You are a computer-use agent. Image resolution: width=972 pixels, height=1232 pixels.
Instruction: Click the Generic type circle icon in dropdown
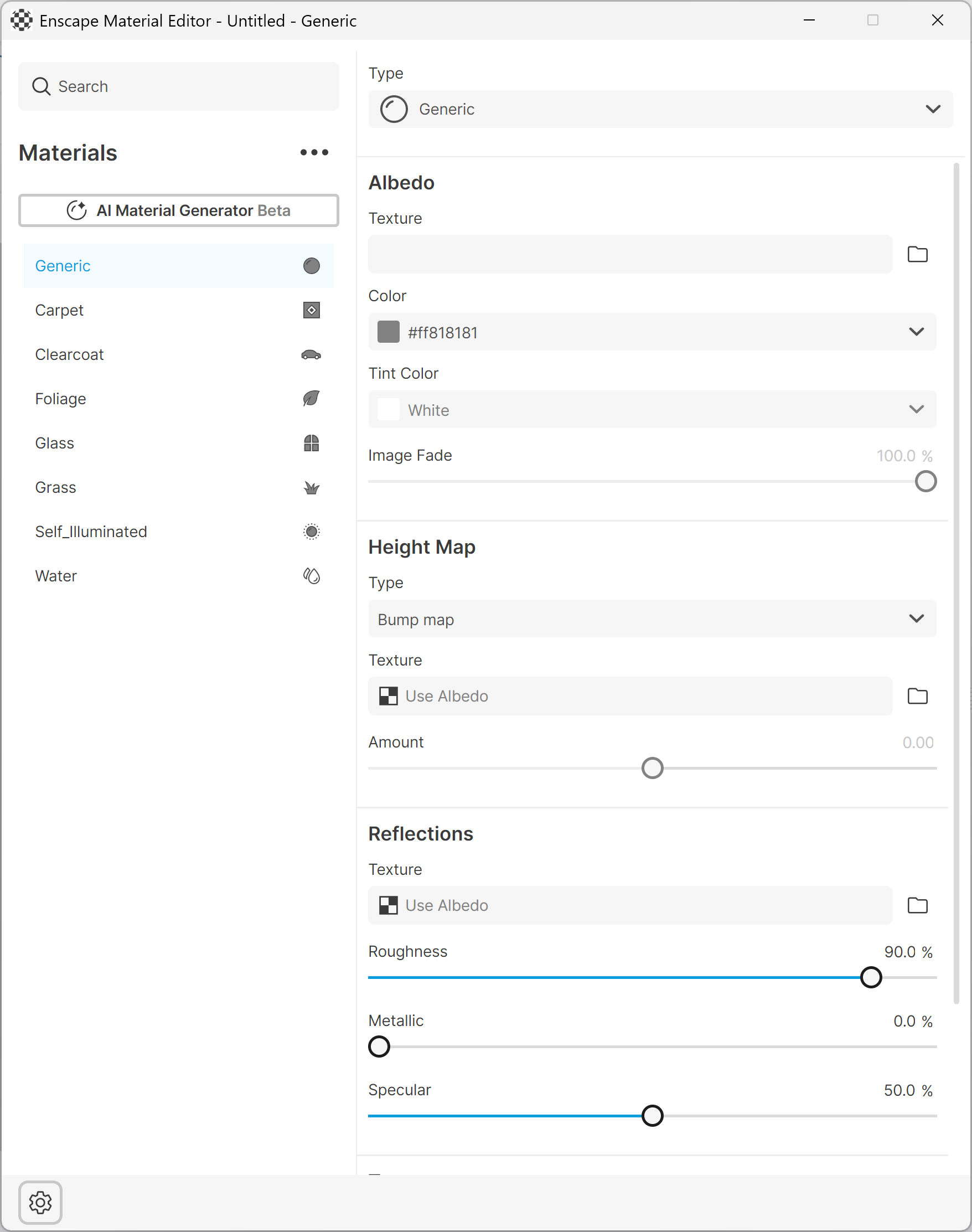coord(394,109)
